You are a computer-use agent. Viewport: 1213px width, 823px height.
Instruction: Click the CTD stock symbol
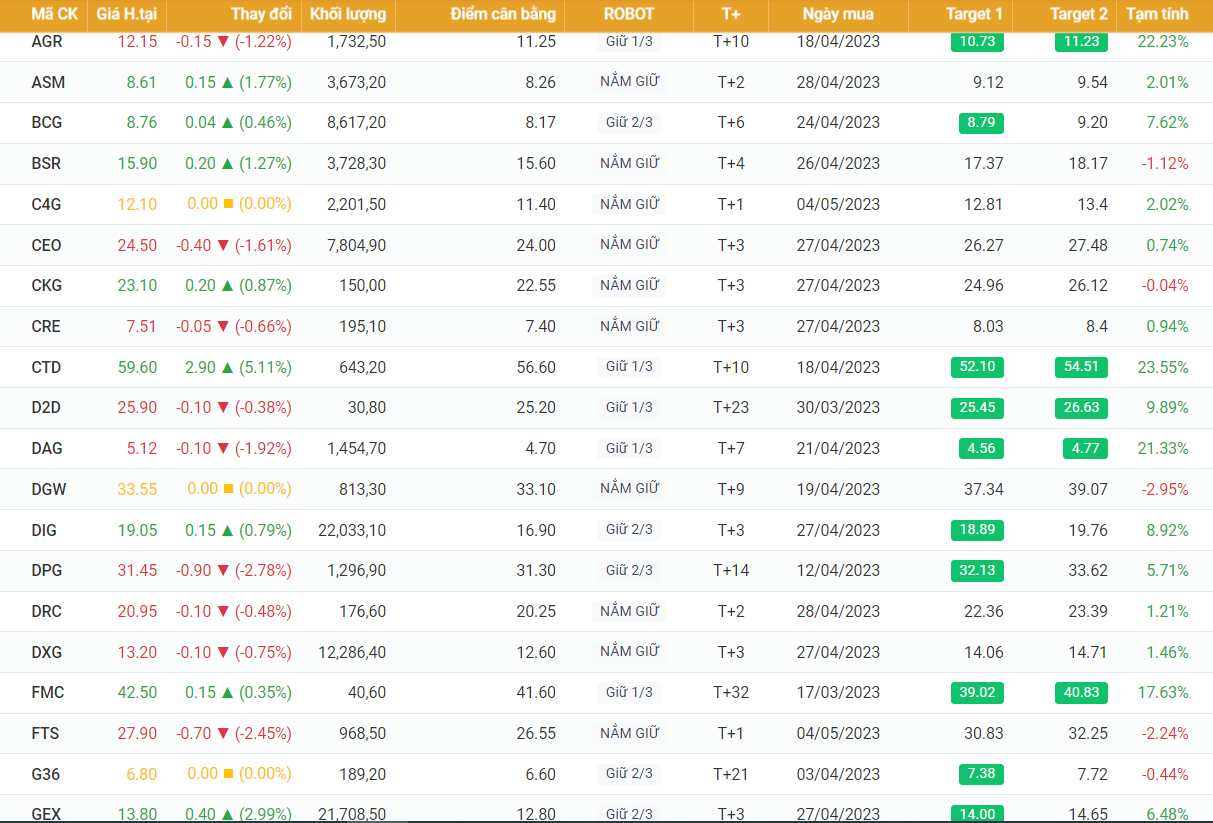pyautogui.click(x=46, y=367)
